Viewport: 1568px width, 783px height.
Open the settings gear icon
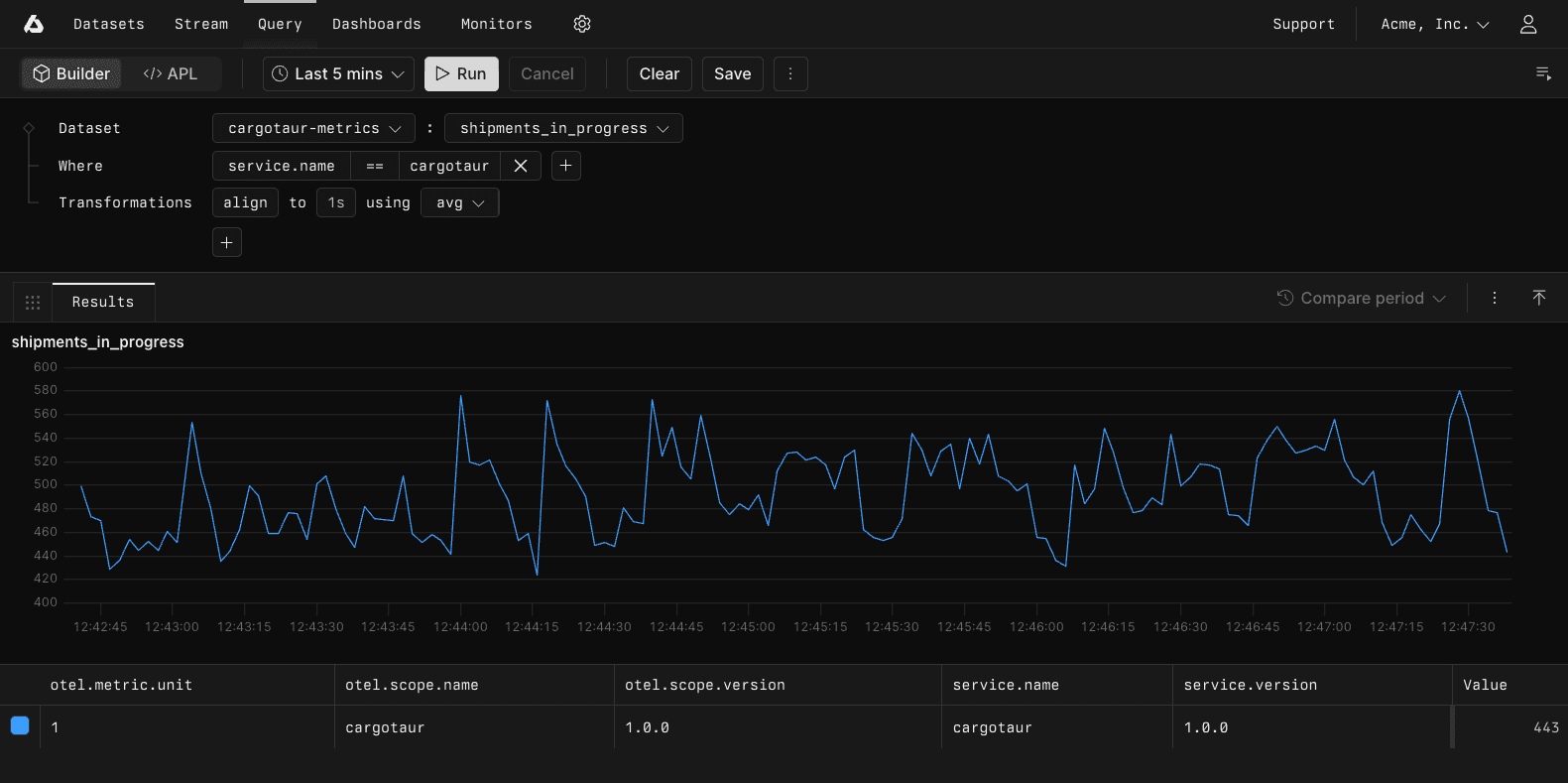pyautogui.click(x=582, y=24)
